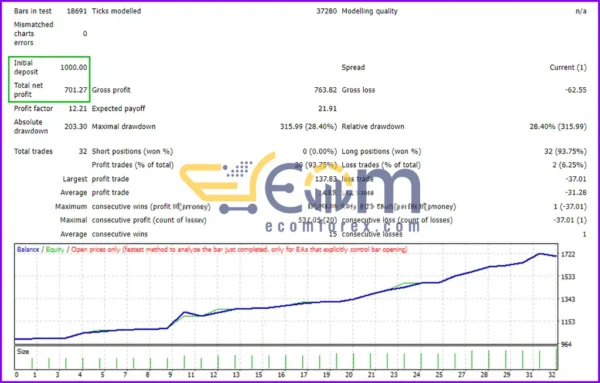
Task: Select the spread value Current (1)
Action: tap(568, 67)
